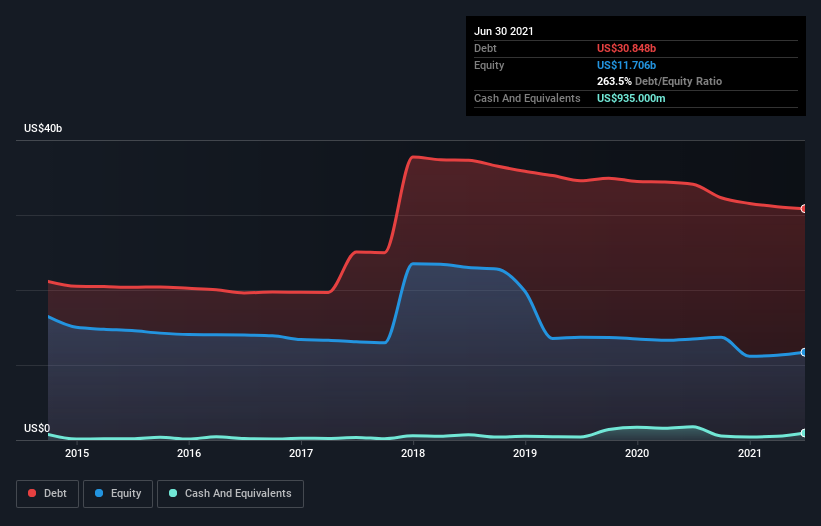This screenshot has width=821, height=526.
Task: Toggle the Debt series legend button
Action: point(48,494)
